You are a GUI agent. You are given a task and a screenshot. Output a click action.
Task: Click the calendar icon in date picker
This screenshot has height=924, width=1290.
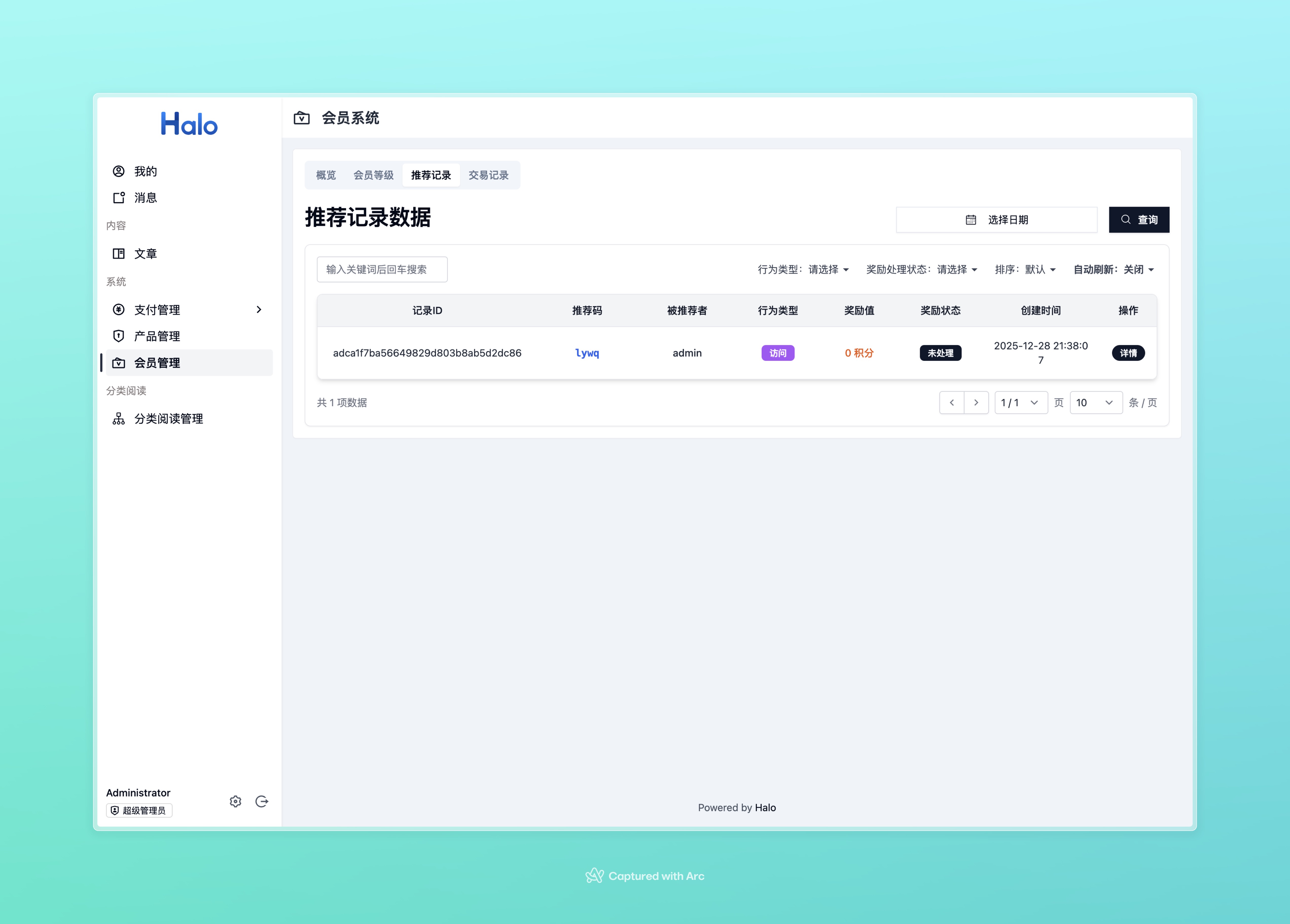[x=971, y=220]
